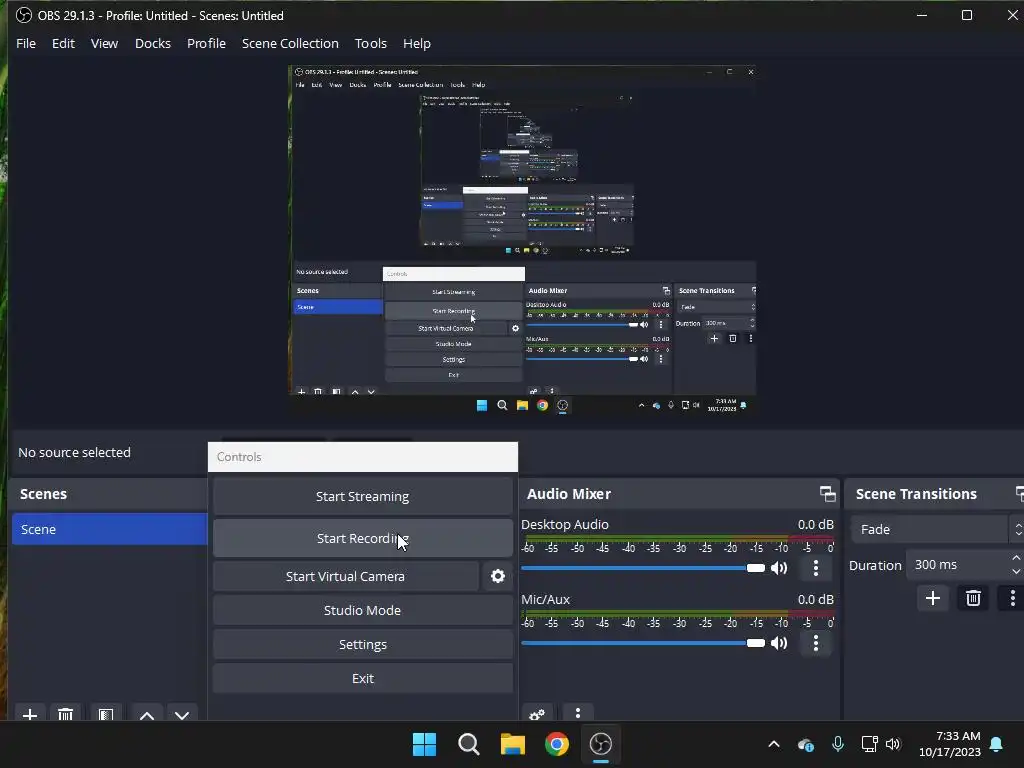Open system volume tray icon
The height and width of the screenshot is (768, 1024).
click(x=893, y=744)
